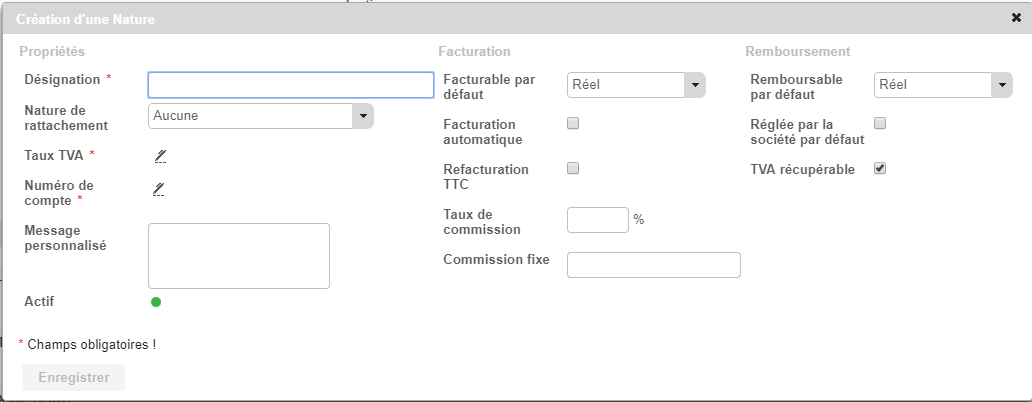Click the Remboursement section heading

pyautogui.click(x=797, y=51)
